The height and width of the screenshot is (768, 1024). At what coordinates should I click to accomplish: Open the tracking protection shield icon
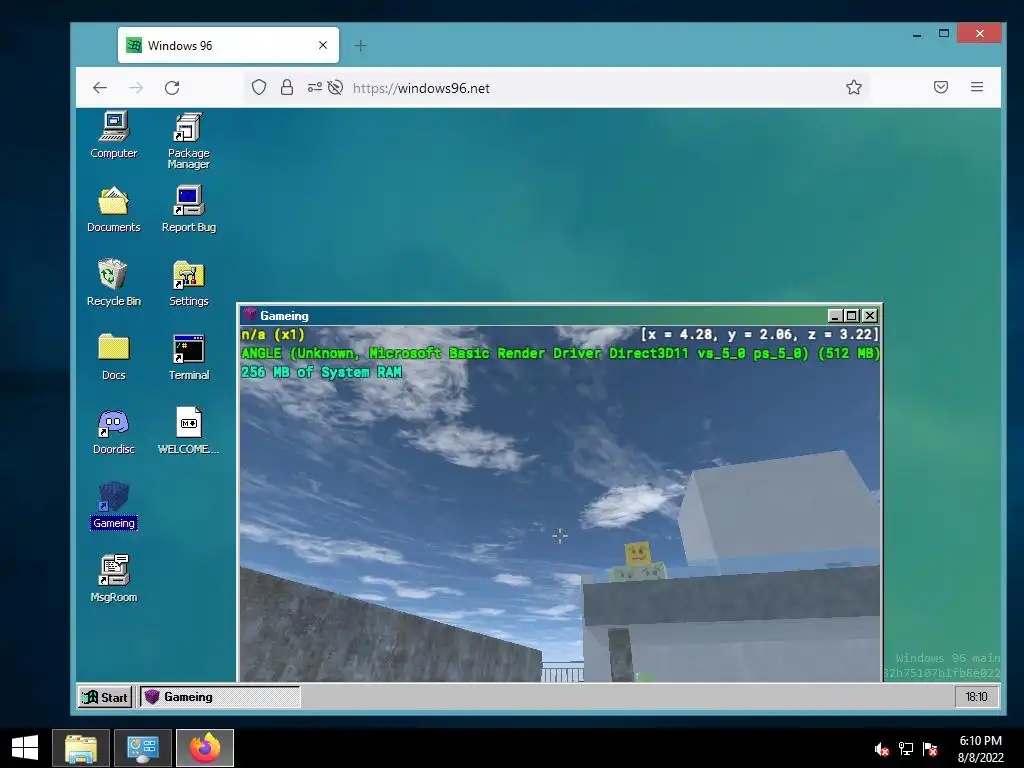[259, 88]
